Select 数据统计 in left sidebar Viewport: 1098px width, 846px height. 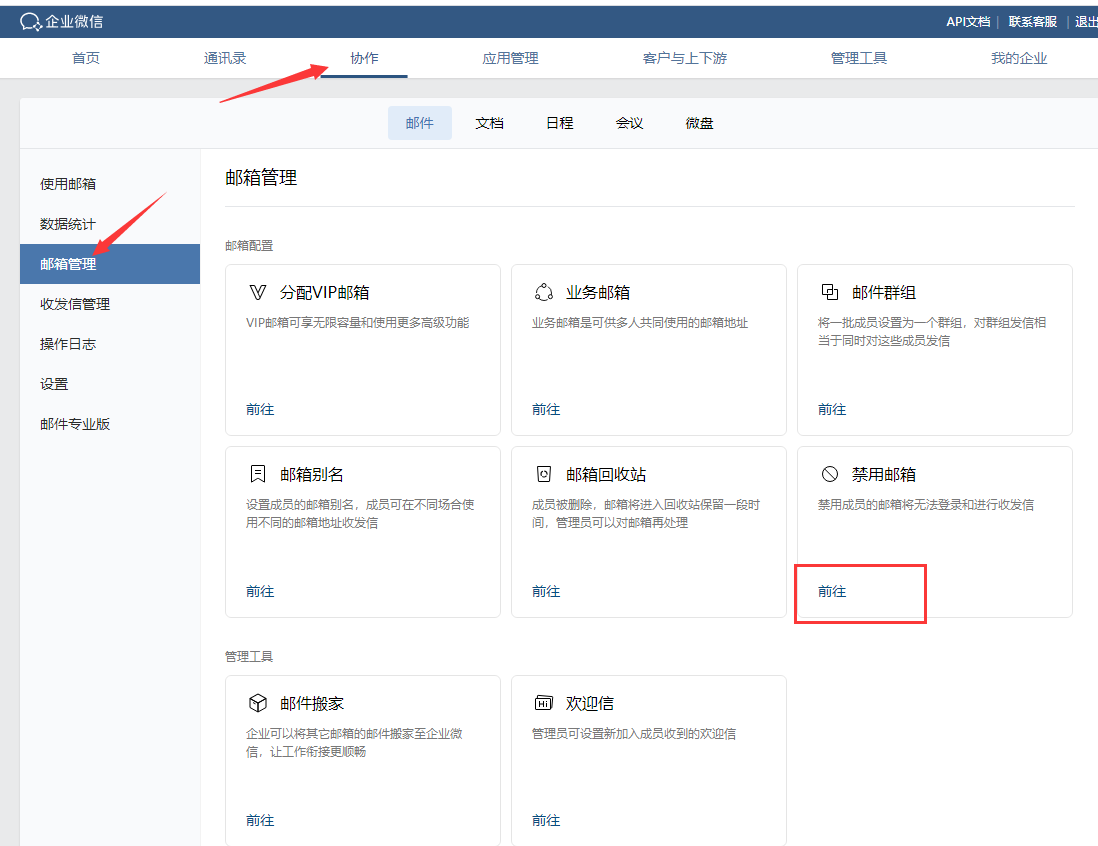pyautogui.click(x=68, y=224)
